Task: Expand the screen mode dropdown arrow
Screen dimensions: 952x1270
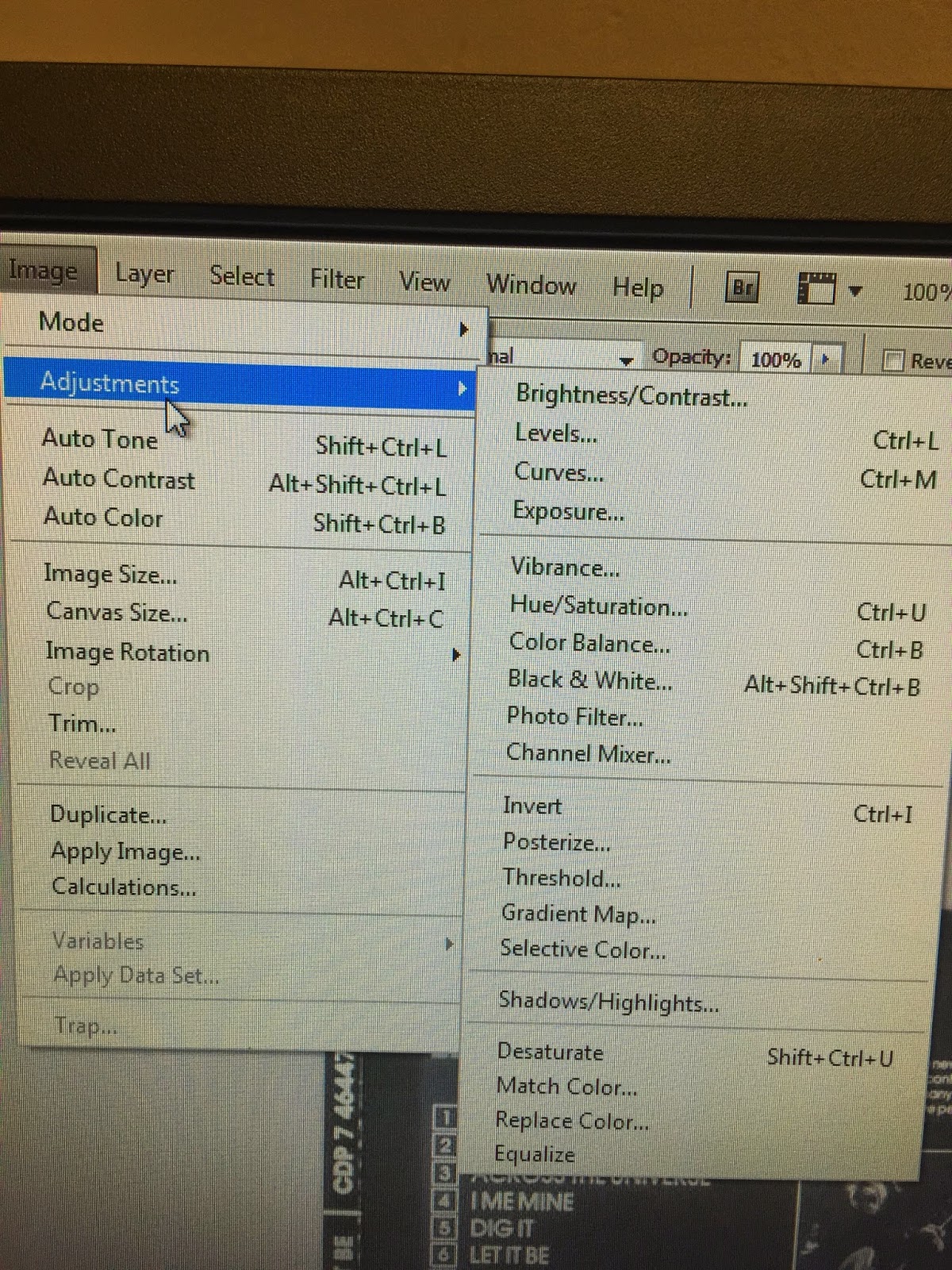Action: 855,291
